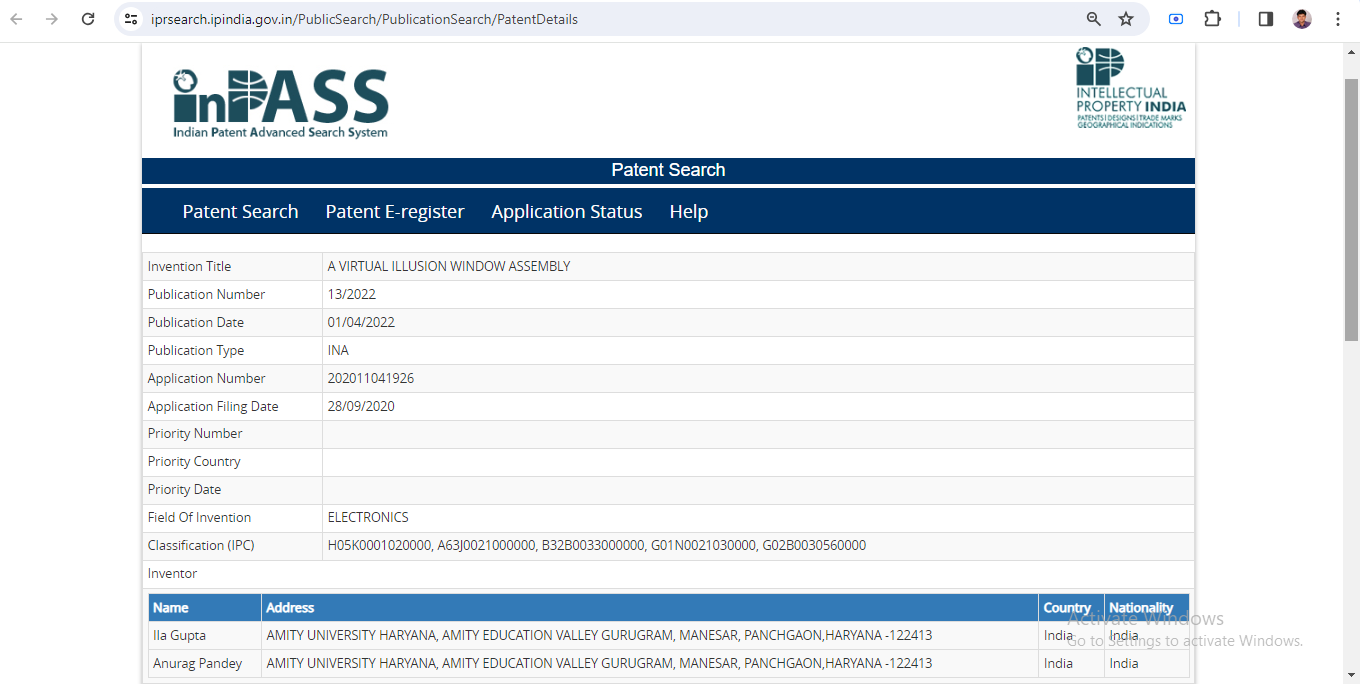Click the Priority Country label

coord(194,461)
